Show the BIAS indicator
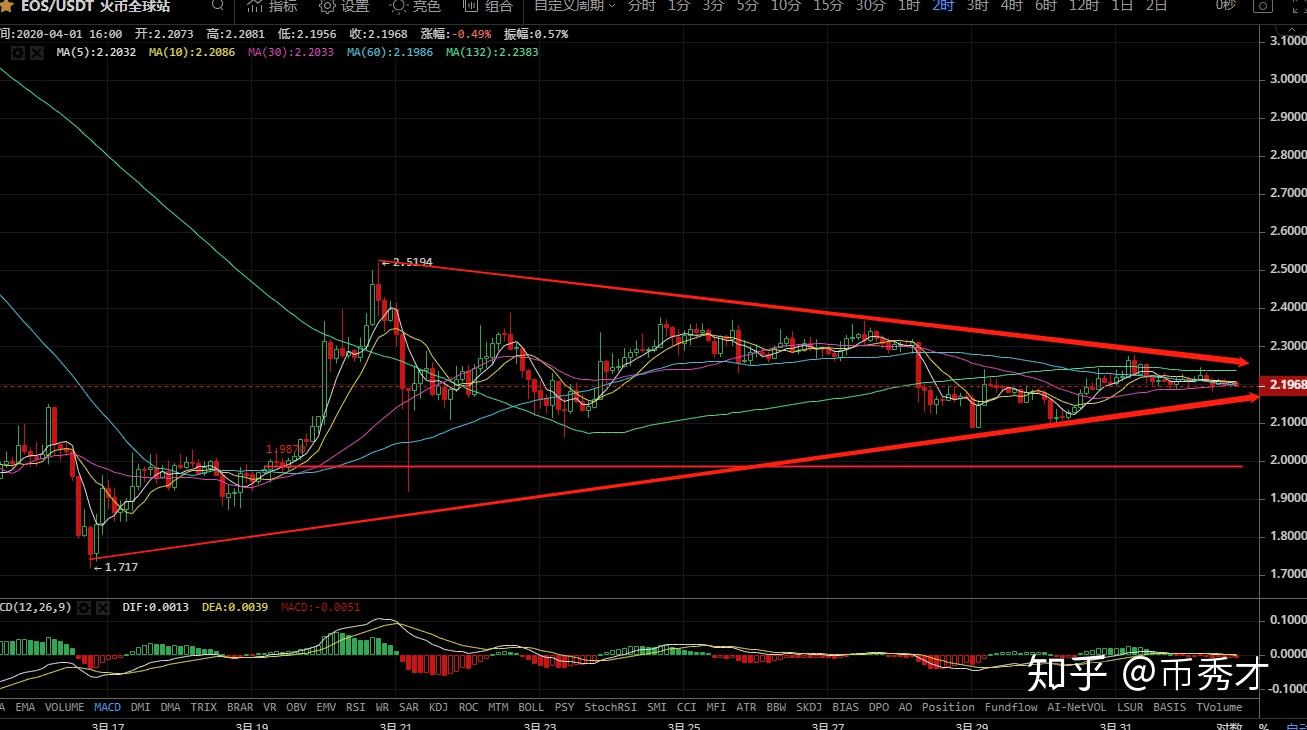Screen dimensions: 1307x730 (845, 707)
